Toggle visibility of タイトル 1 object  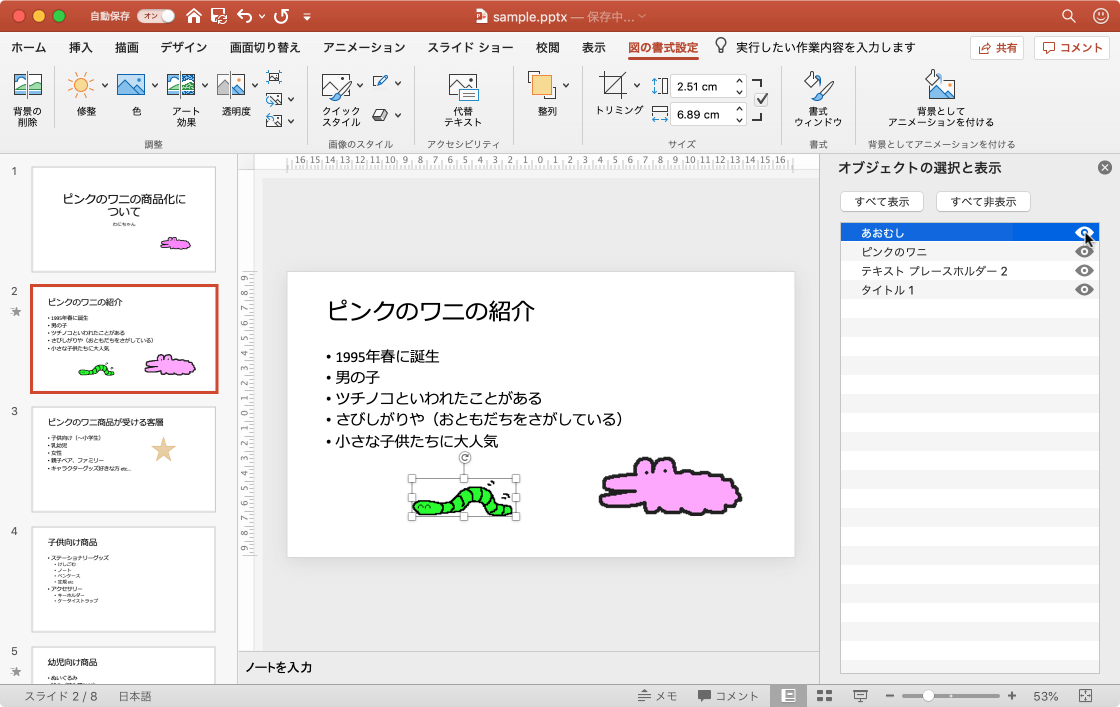click(x=1084, y=290)
